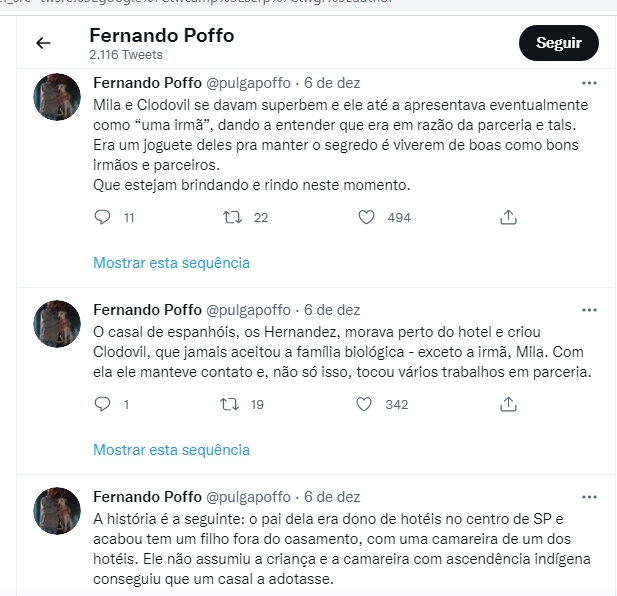Share the Mila e Clodovil tweet
Image resolution: width=617 pixels, height=596 pixels.
point(508,217)
